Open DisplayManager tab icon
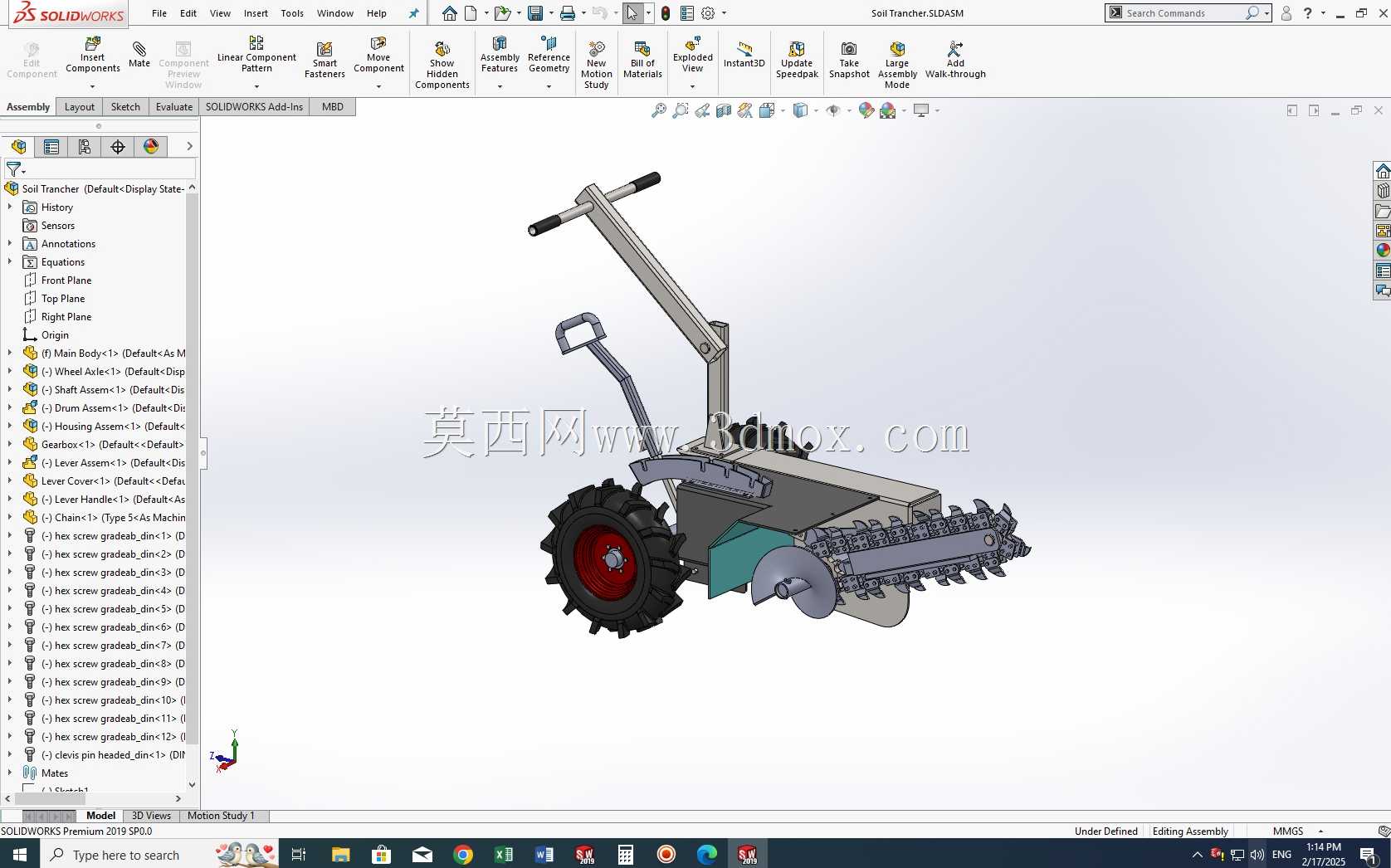This screenshot has width=1391, height=868. [151, 147]
